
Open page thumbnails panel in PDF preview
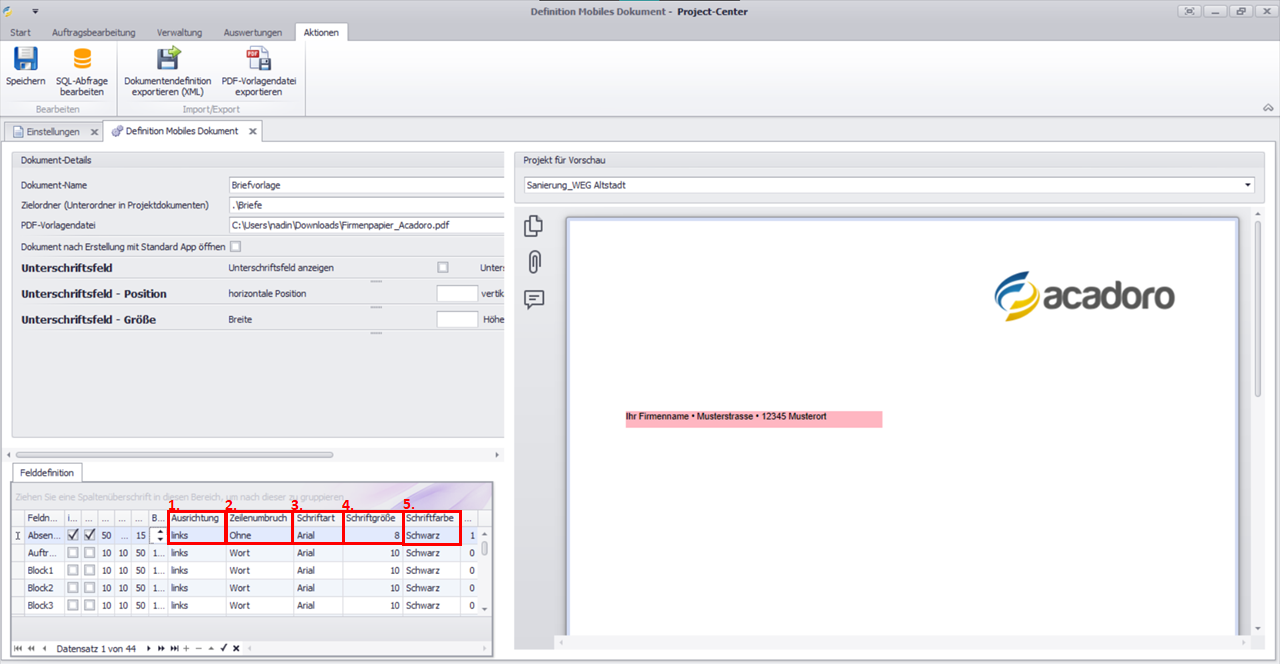pos(534,227)
